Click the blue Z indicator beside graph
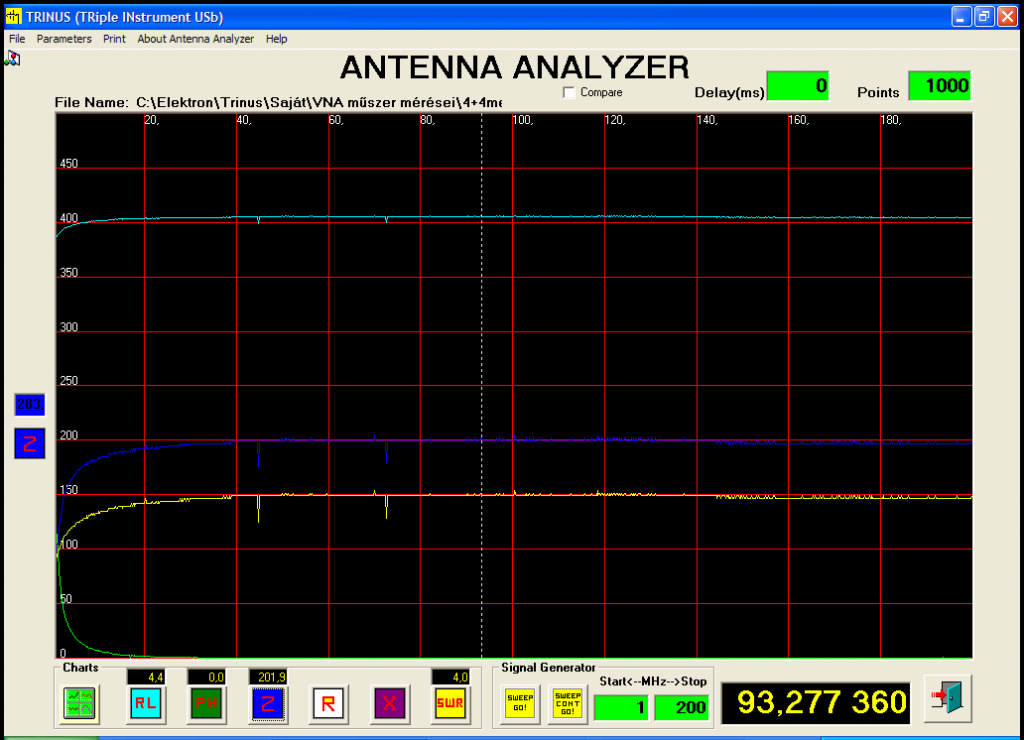1024x740 pixels. click(29, 443)
